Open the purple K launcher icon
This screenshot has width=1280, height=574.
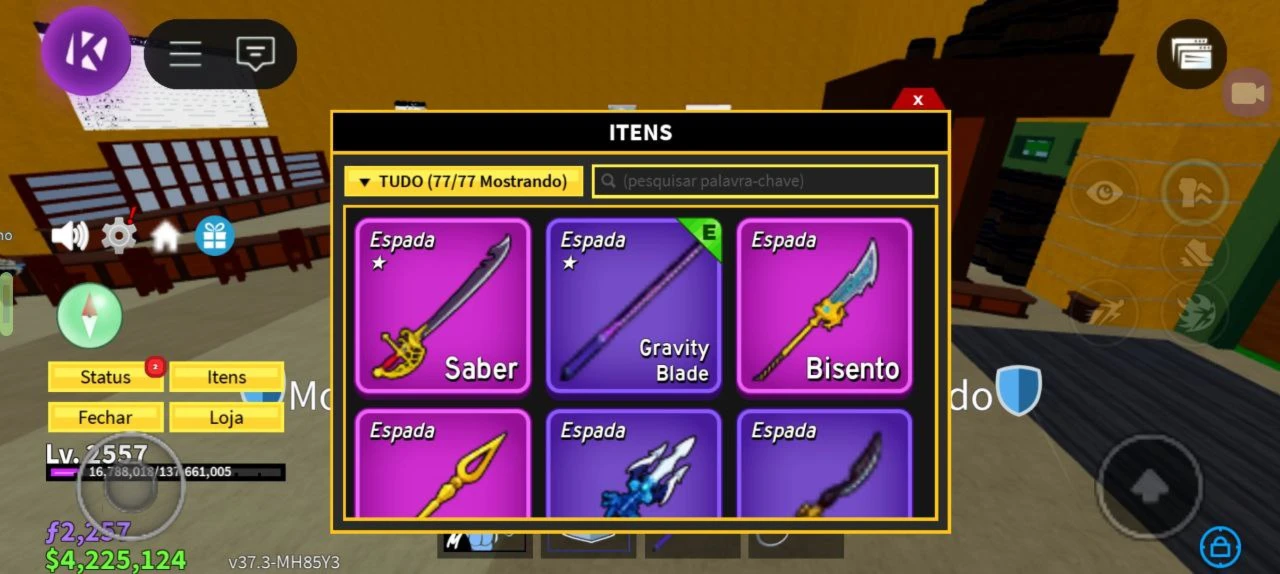[x=86, y=51]
